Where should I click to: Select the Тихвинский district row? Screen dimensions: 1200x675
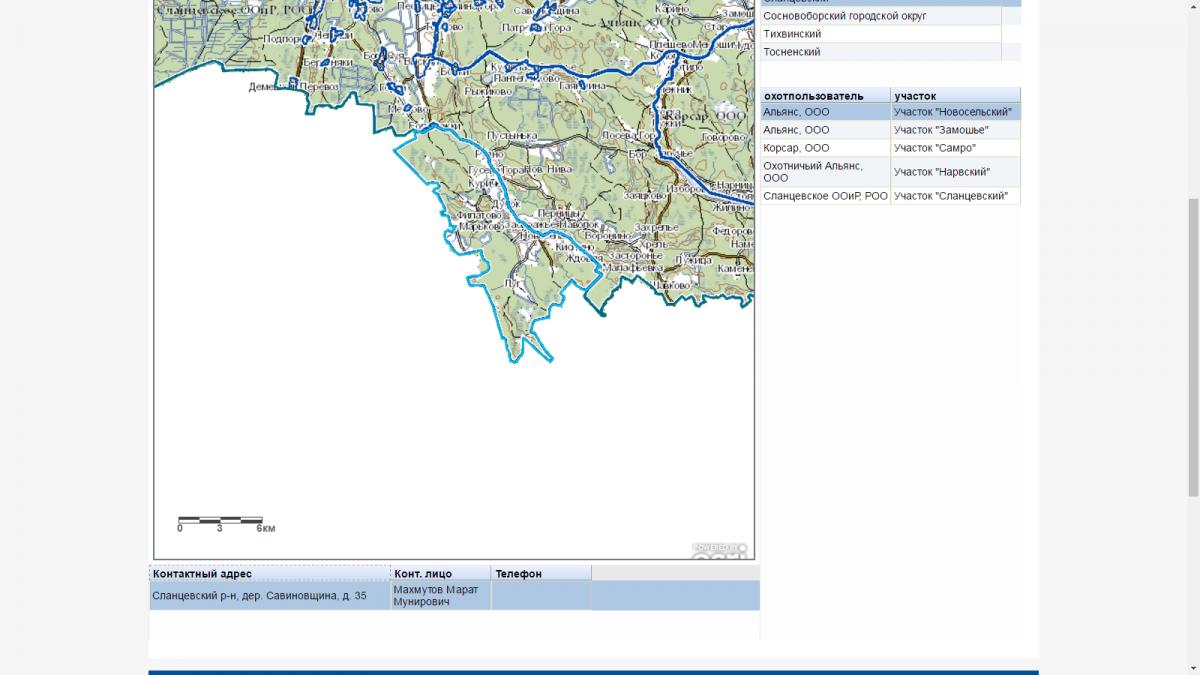880,34
